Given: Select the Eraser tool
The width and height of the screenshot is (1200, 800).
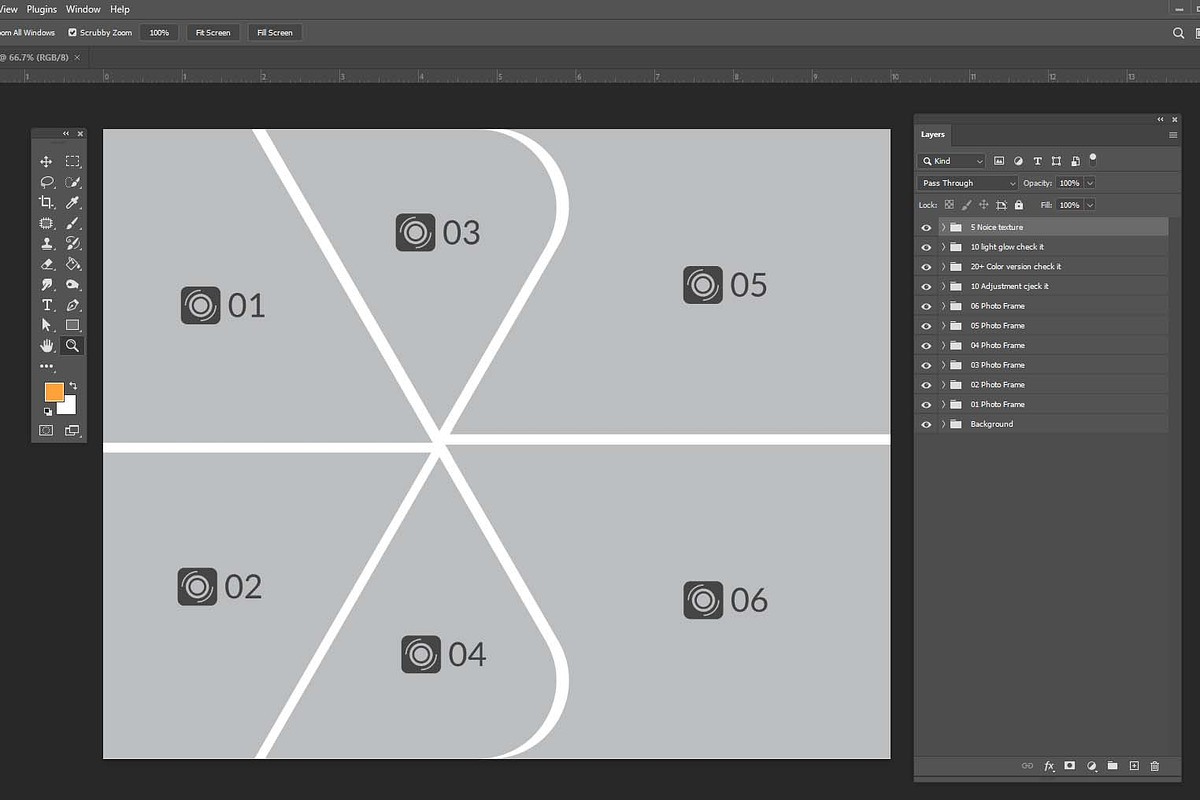Looking at the screenshot, I should coord(46,264).
